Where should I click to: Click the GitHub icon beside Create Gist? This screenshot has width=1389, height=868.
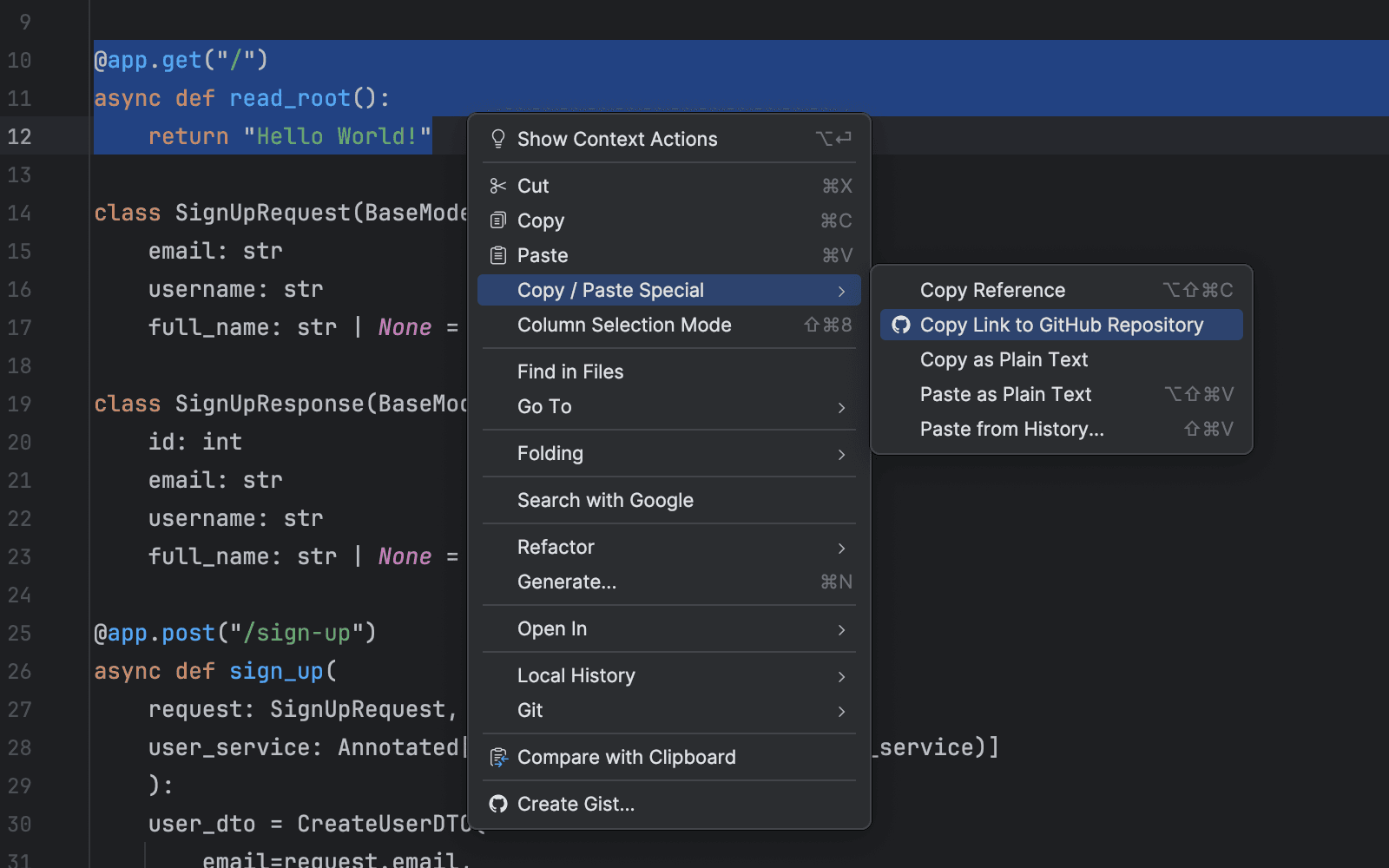pos(497,804)
